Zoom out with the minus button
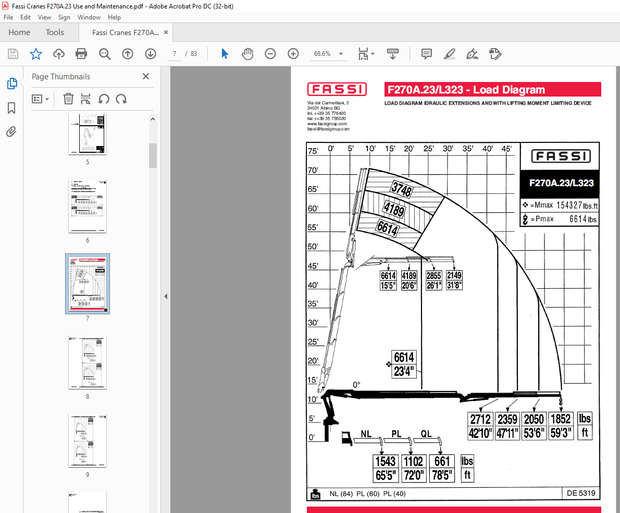The height and width of the screenshot is (513, 620). coord(270,54)
